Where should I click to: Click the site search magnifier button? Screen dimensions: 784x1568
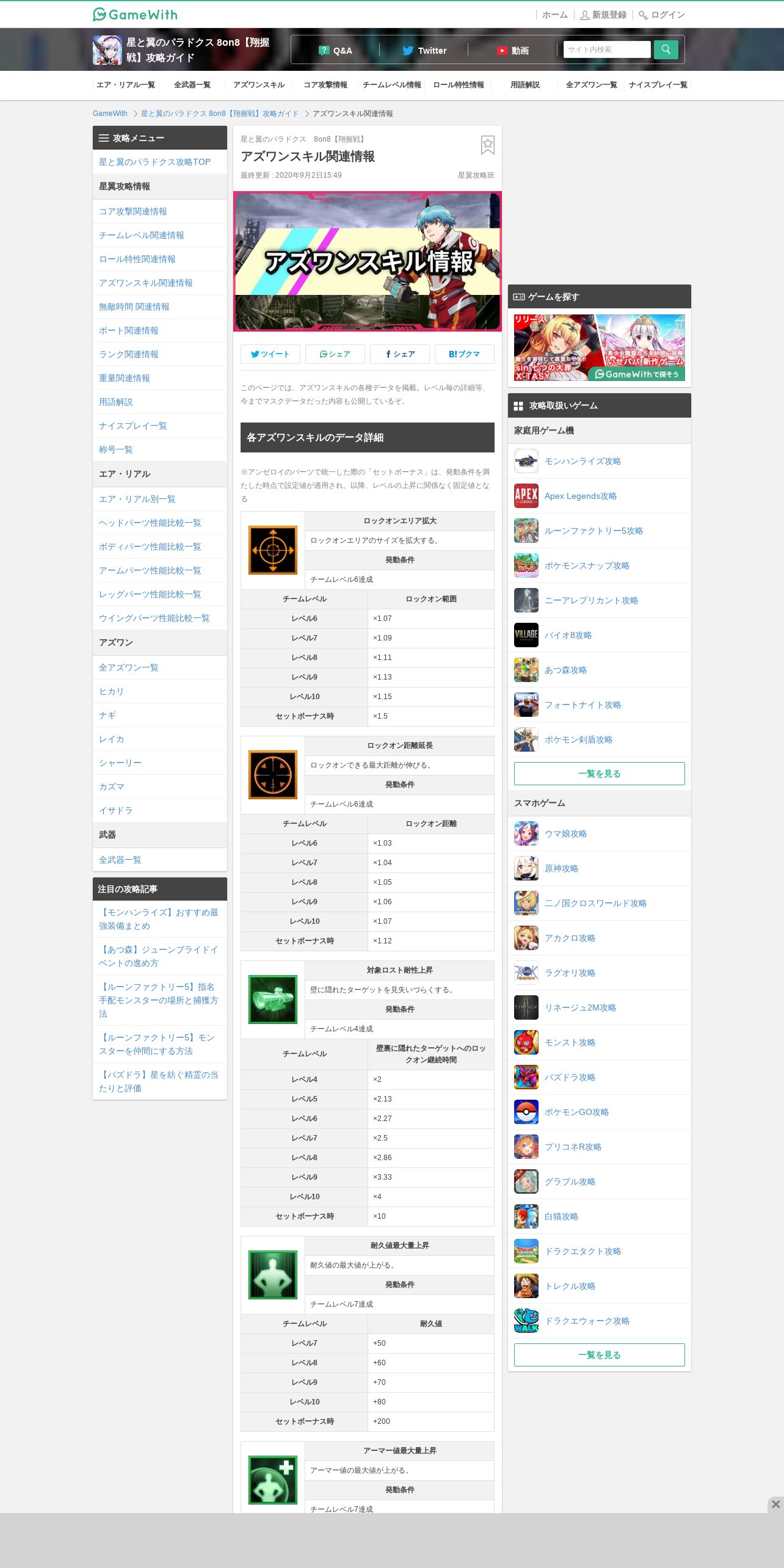click(x=666, y=49)
